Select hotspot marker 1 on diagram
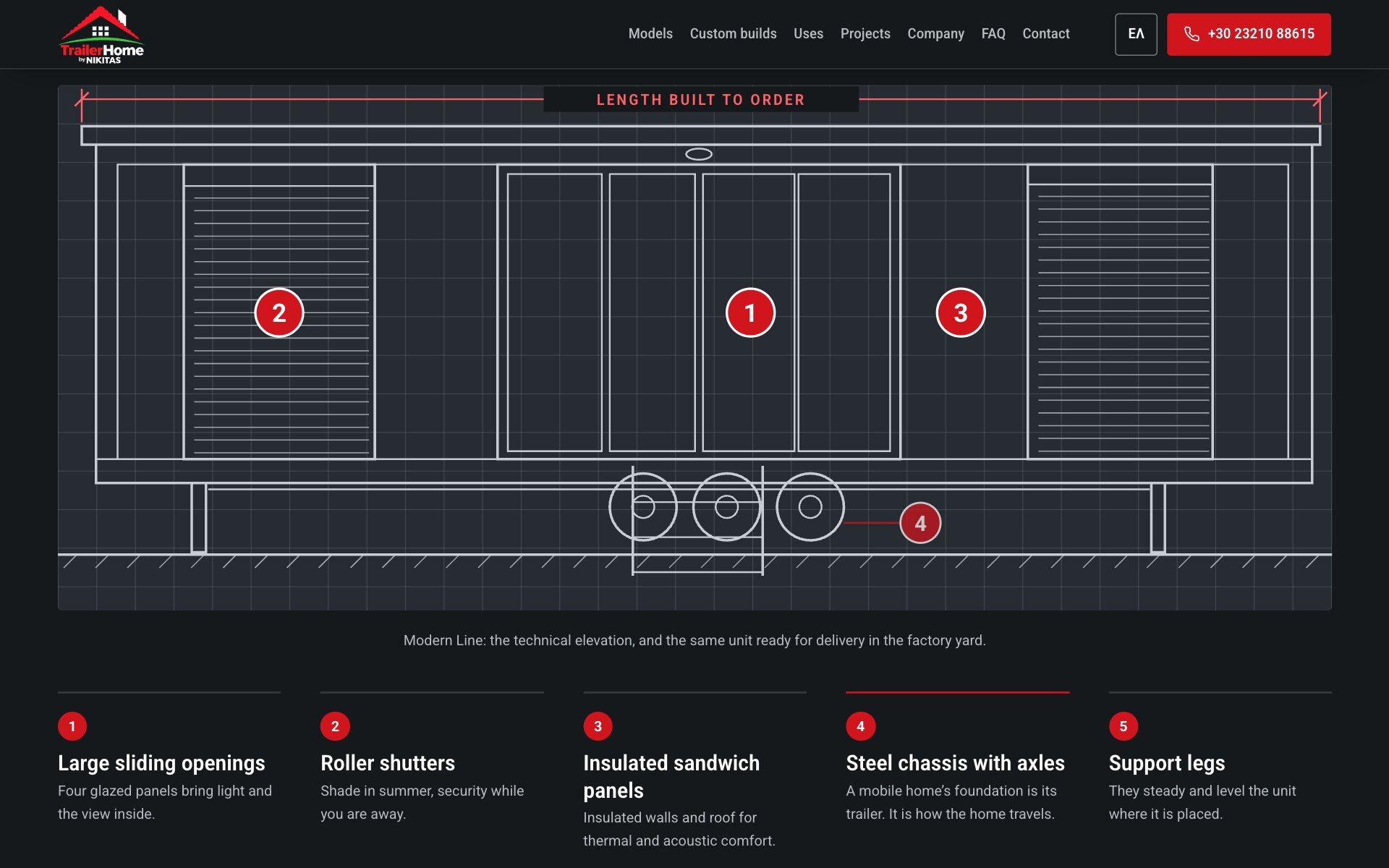1389x868 pixels. 750,313
